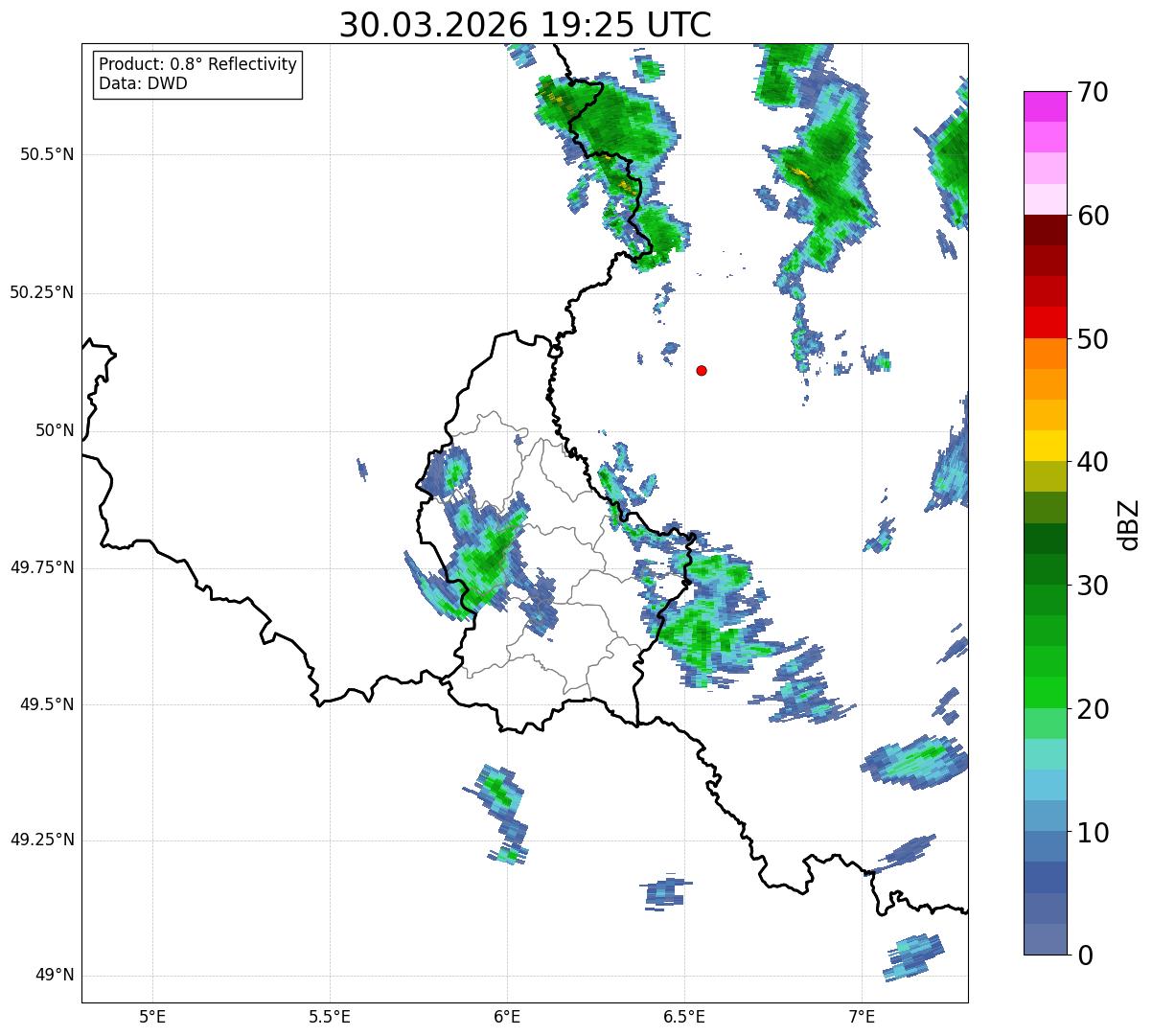Click the '20' colorbar tick label

1094,708
